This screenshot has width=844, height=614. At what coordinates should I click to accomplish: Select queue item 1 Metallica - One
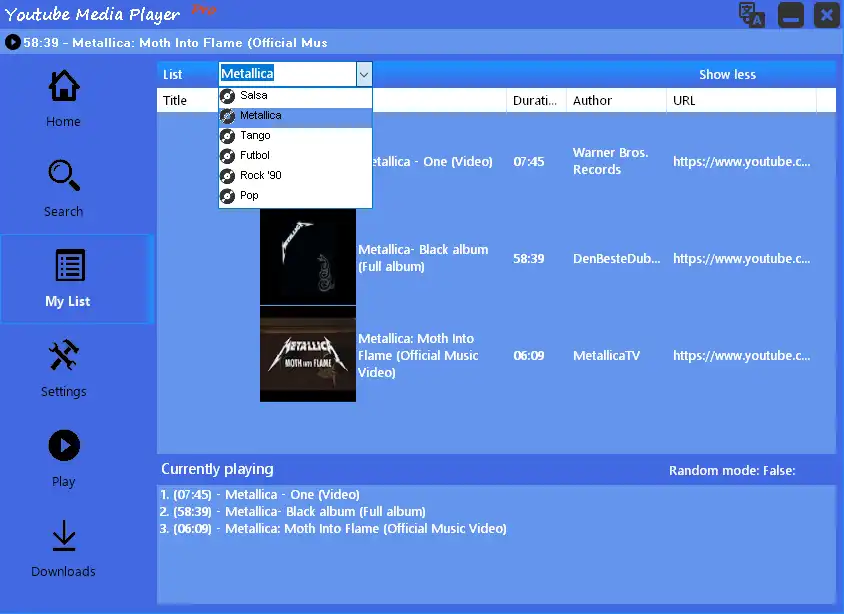point(259,495)
